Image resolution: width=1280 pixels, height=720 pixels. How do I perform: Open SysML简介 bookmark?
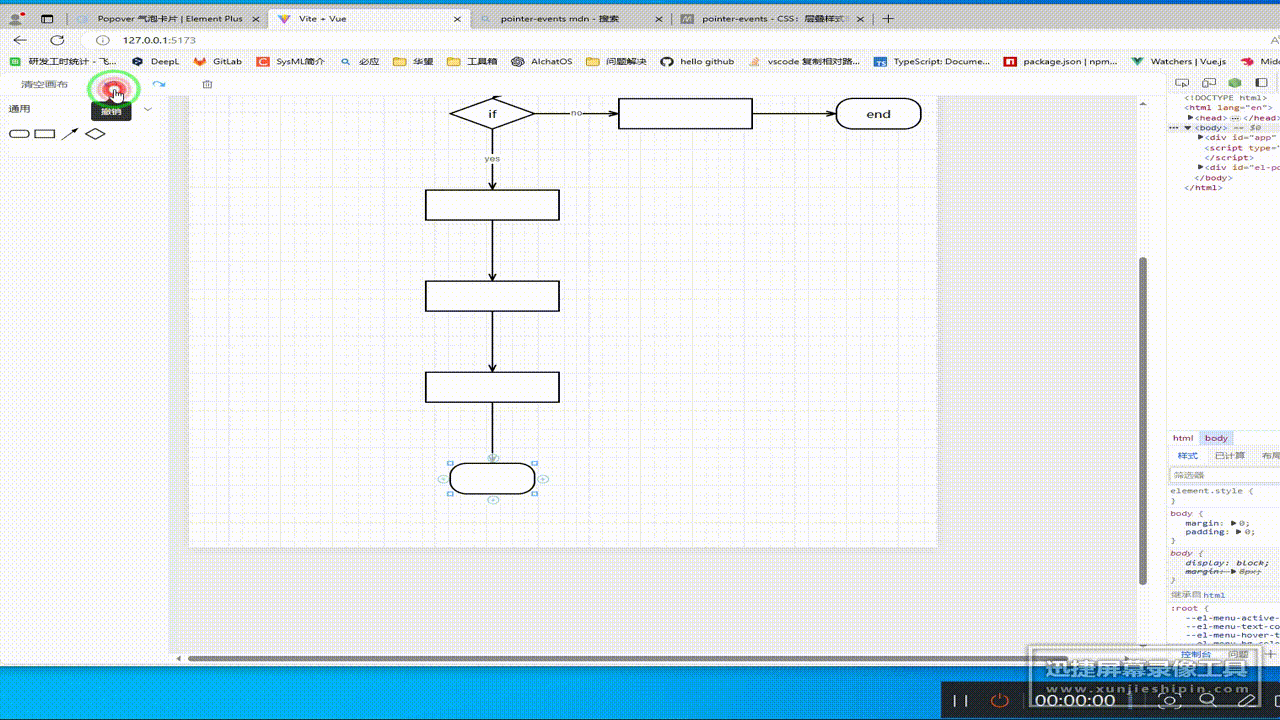pos(290,61)
